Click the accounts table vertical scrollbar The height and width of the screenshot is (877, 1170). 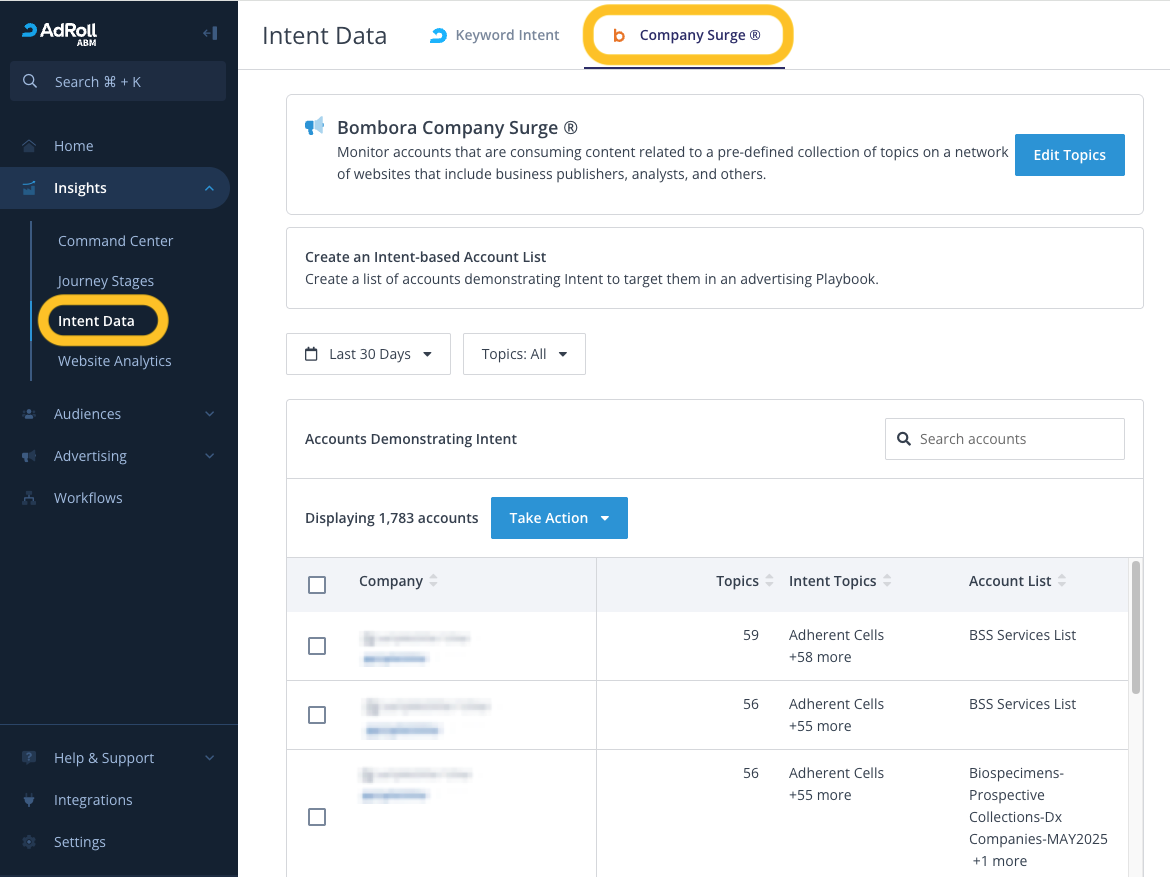tap(1135, 627)
